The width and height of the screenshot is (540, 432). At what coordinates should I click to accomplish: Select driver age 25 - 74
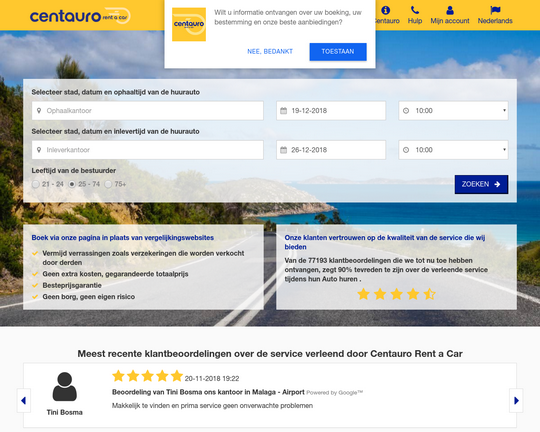point(72,184)
